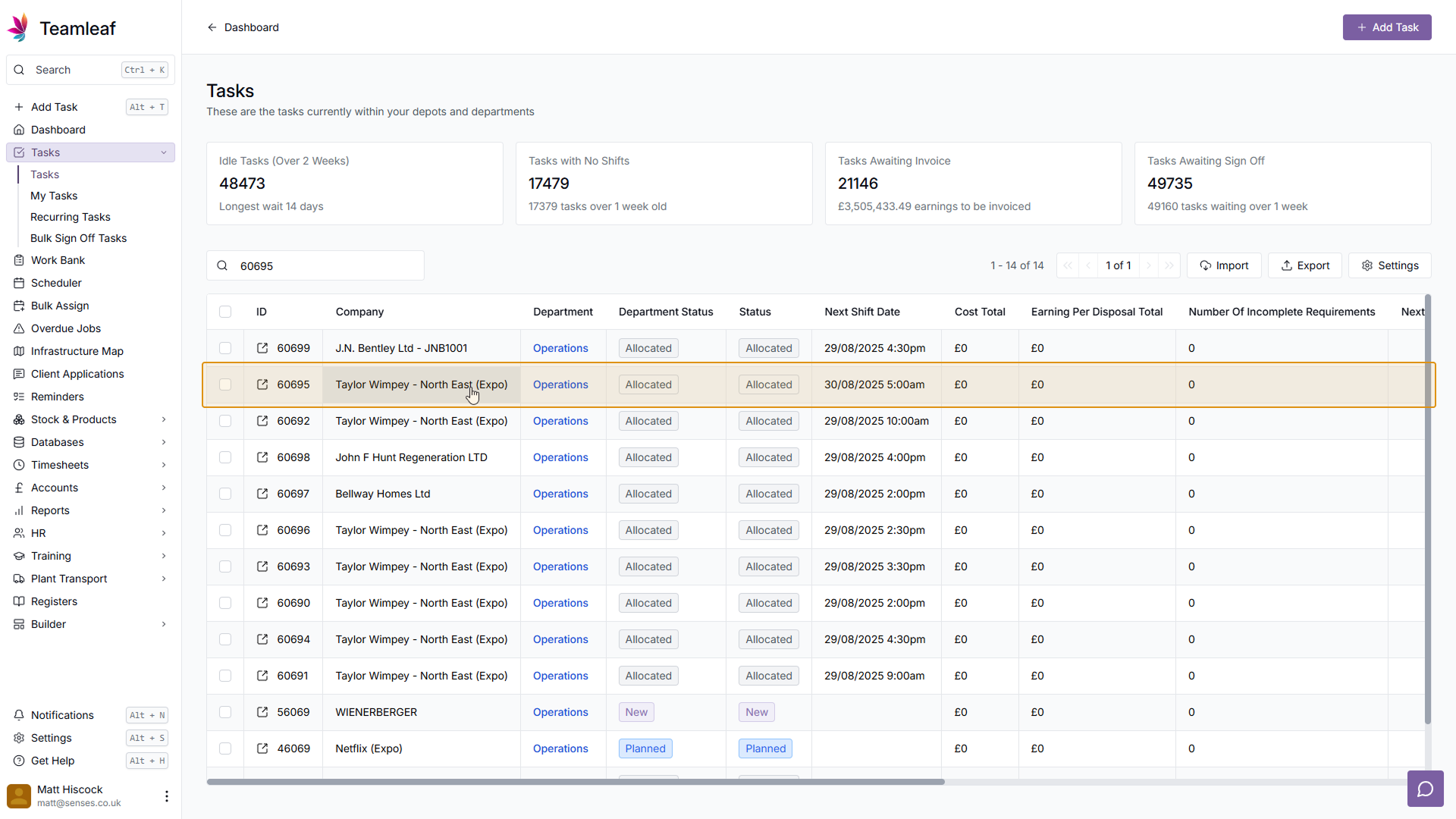Viewport: 1456px width, 819px height.
Task: Open Infrastructure Map in the sidebar
Action: pyautogui.click(x=90, y=351)
